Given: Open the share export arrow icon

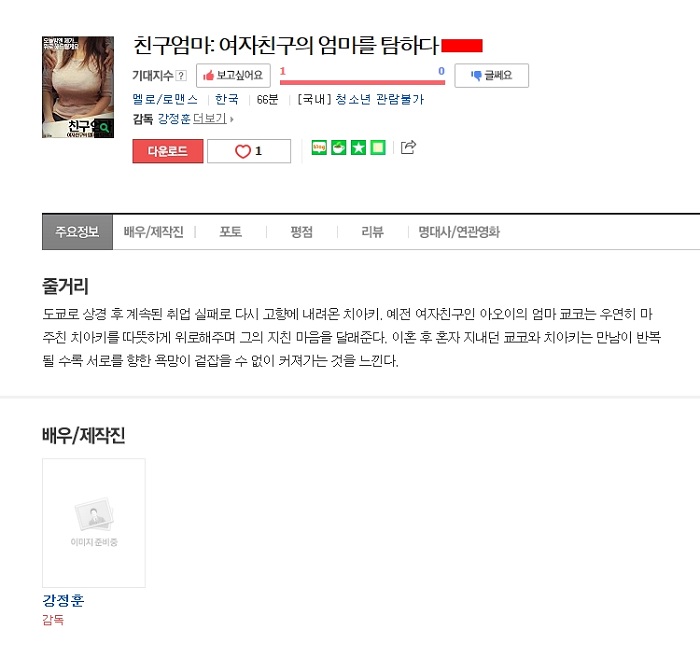Looking at the screenshot, I should tap(408, 147).
